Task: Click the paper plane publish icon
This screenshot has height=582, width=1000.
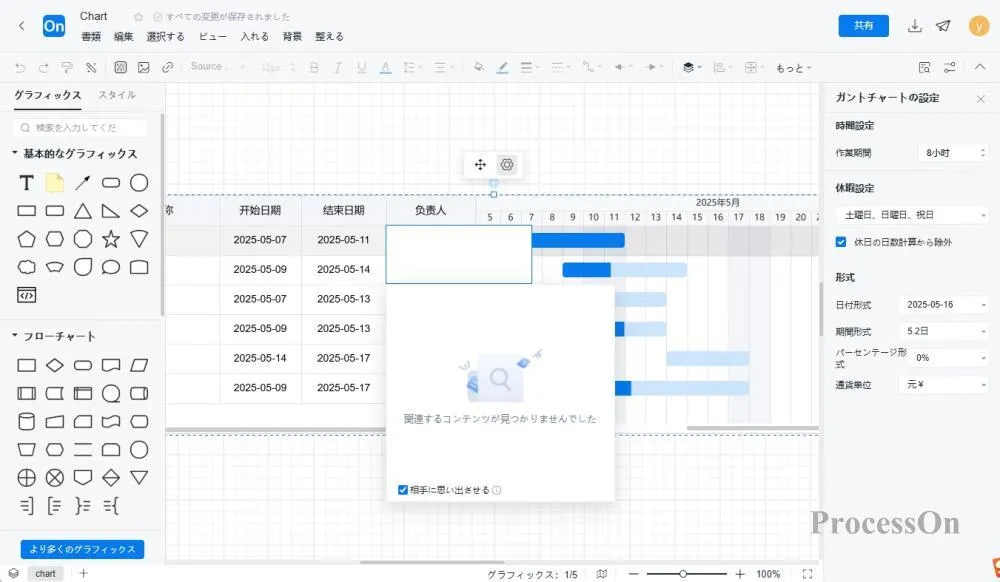Action: 943,25
